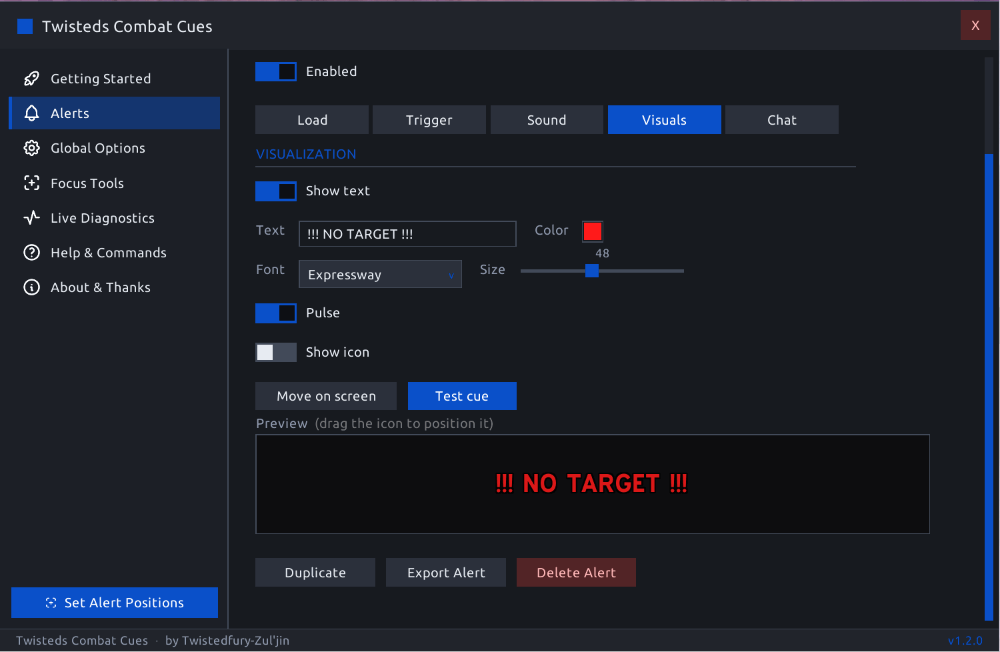The image size is (1000, 652).
Task: Click the Focus Tools crosshair icon
Action: point(31,183)
